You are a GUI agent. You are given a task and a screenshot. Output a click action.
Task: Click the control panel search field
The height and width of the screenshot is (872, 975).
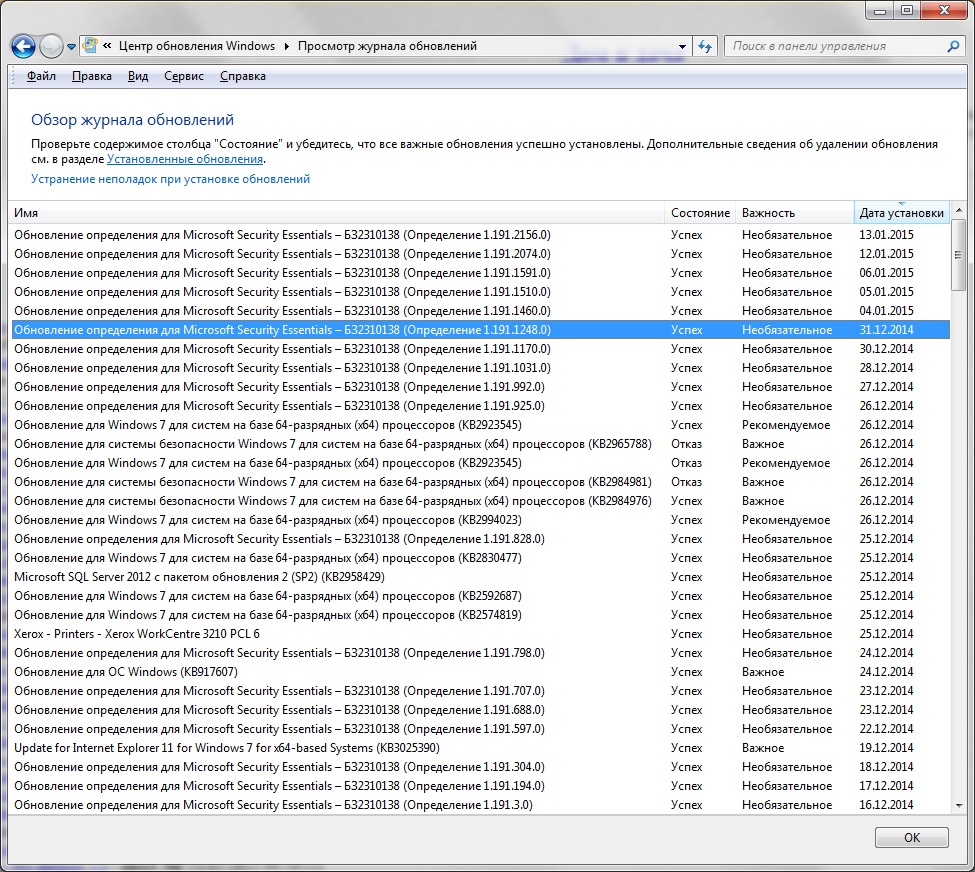pos(835,46)
